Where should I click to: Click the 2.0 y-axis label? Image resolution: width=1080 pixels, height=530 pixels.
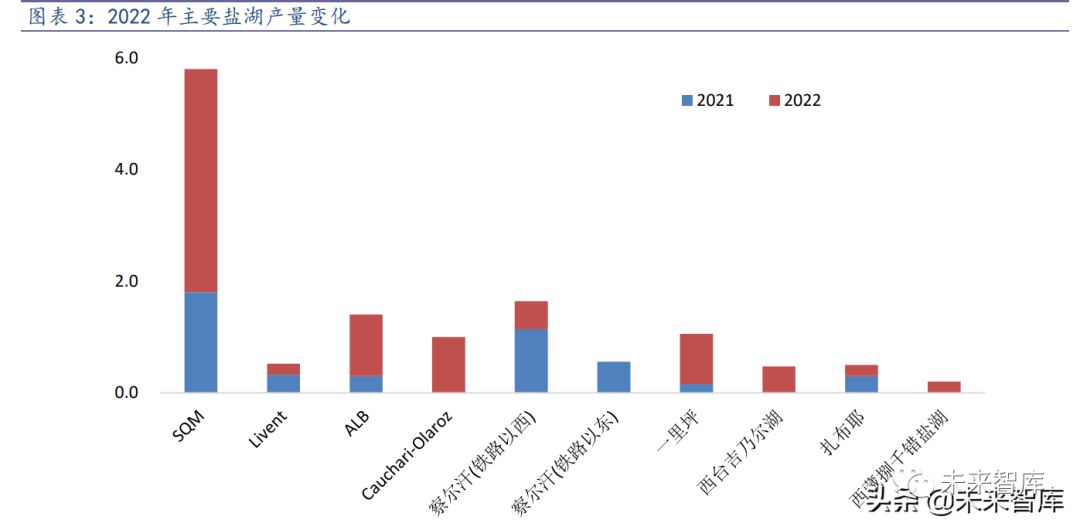126,281
